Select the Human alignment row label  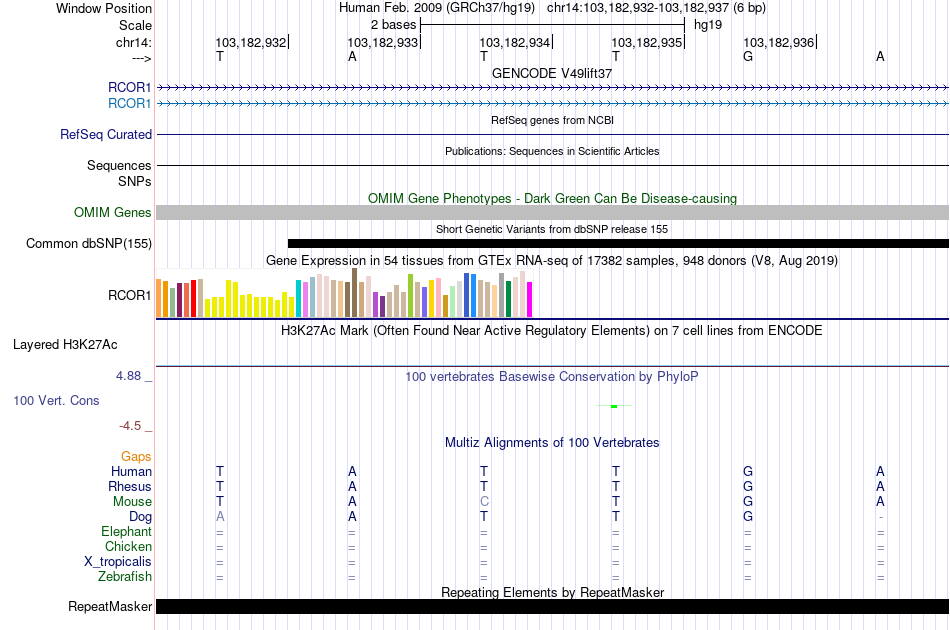point(131,471)
